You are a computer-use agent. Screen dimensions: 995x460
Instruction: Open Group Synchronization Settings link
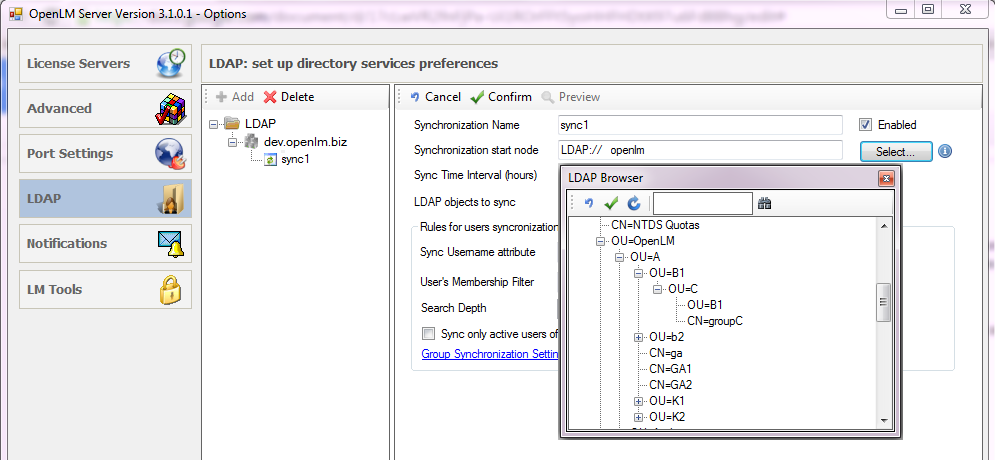coord(489,354)
